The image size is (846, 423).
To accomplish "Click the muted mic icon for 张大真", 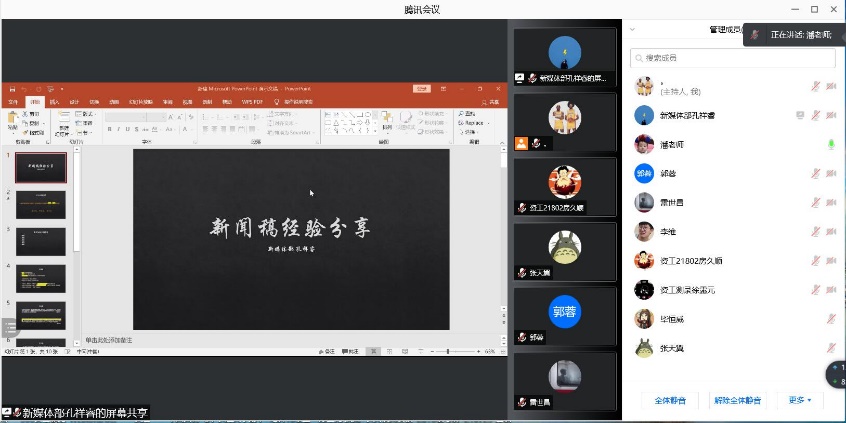I will [830, 348].
